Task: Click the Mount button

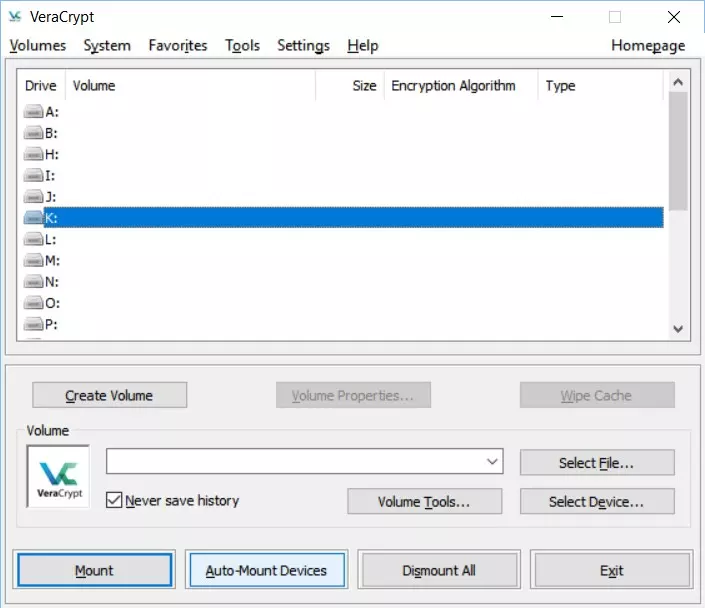Action: click(94, 570)
